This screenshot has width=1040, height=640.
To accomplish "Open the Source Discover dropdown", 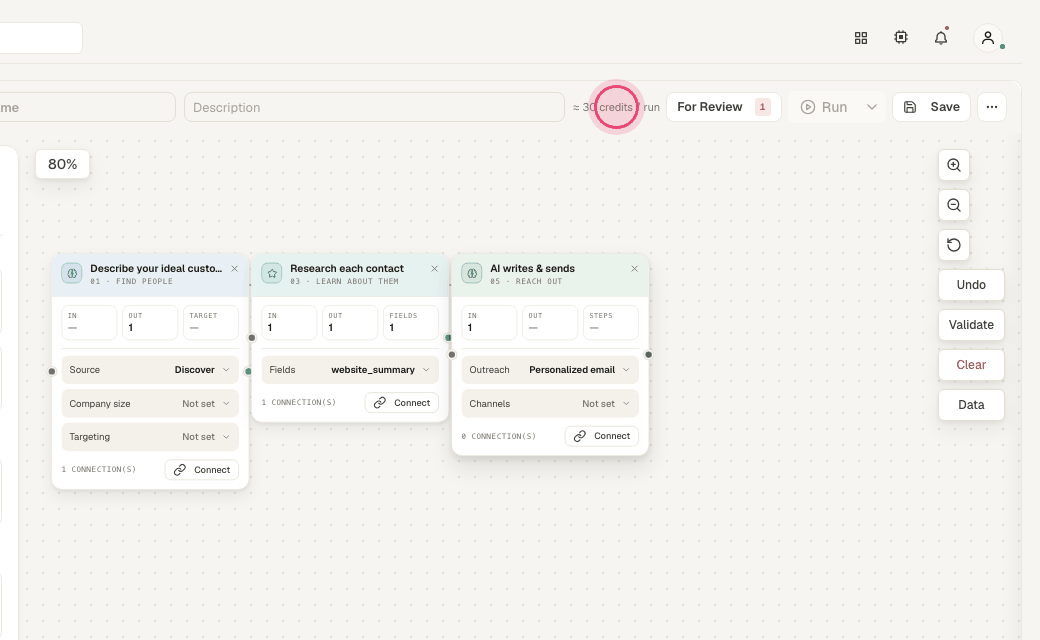I will (150, 370).
